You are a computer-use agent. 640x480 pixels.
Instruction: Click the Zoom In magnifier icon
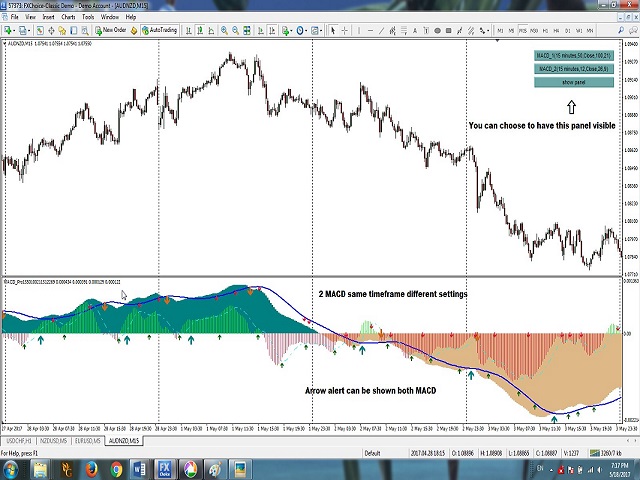point(224,30)
